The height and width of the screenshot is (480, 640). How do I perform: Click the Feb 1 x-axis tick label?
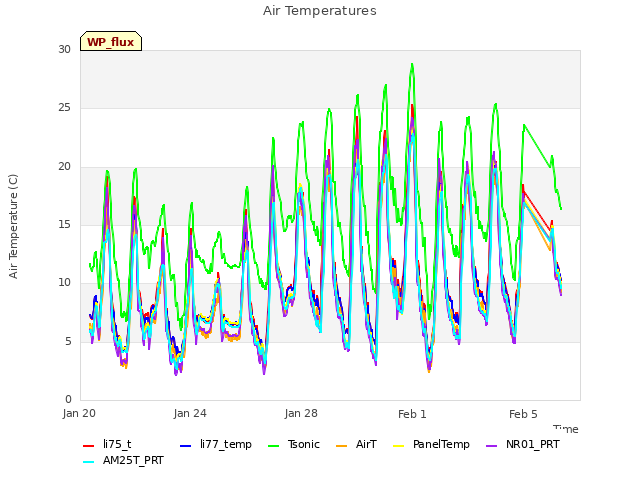click(412, 414)
